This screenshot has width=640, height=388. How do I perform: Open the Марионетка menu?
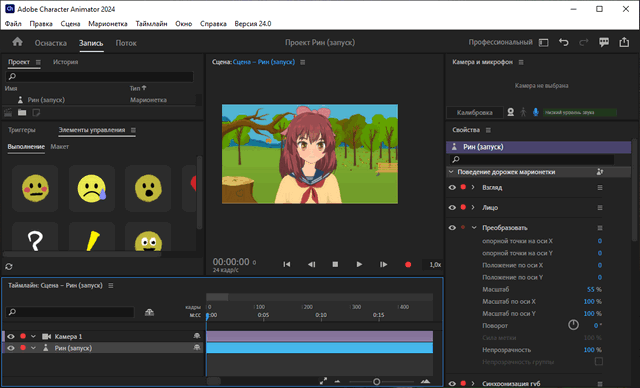pyautogui.click(x=108, y=24)
